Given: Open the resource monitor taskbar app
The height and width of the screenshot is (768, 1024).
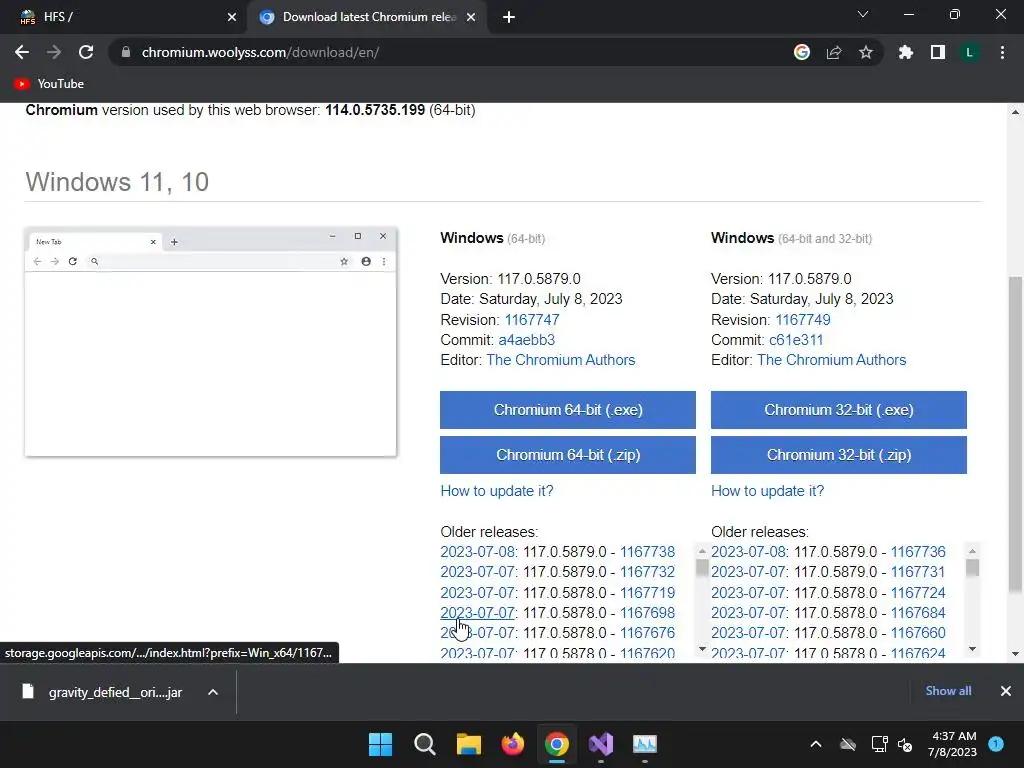Looking at the screenshot, I should coord(645,744).
